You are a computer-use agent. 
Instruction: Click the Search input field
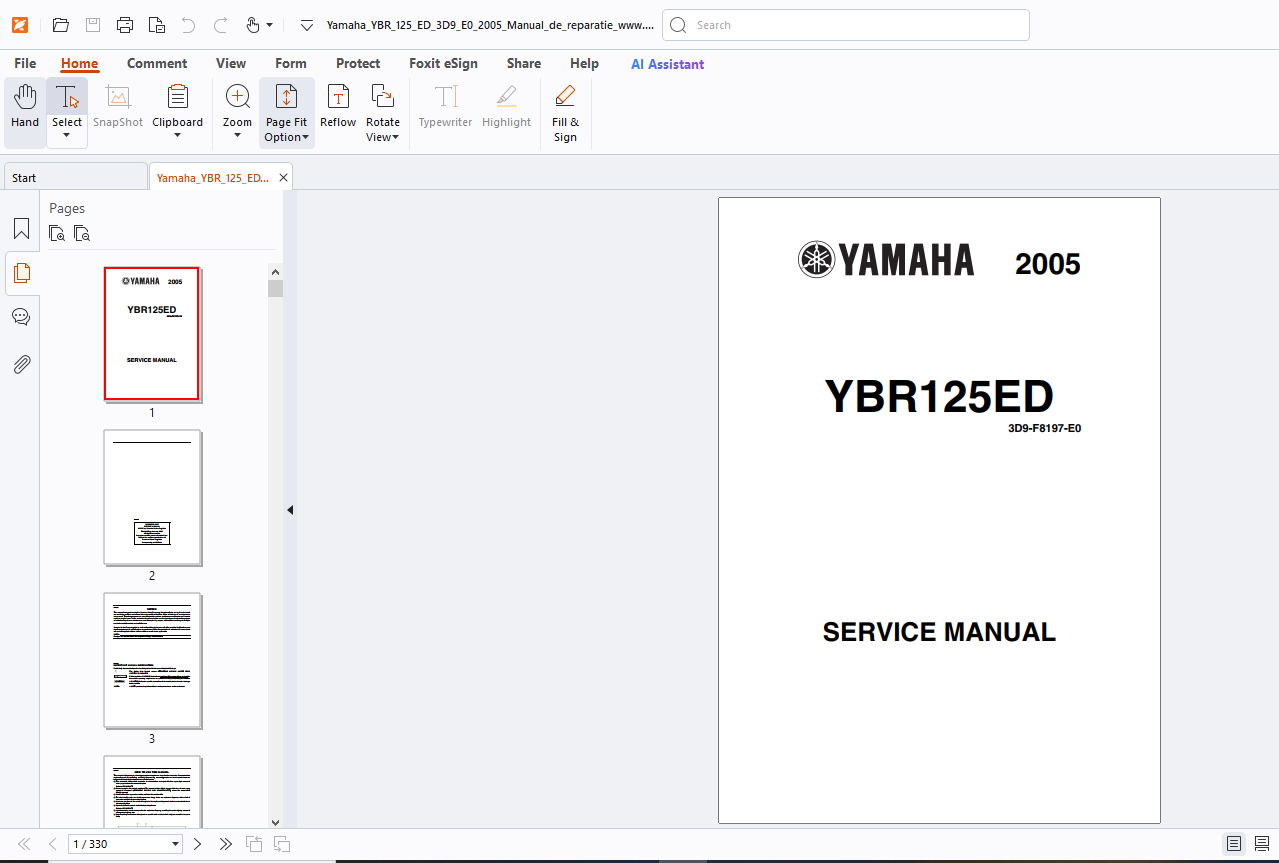tap(846, 25)
